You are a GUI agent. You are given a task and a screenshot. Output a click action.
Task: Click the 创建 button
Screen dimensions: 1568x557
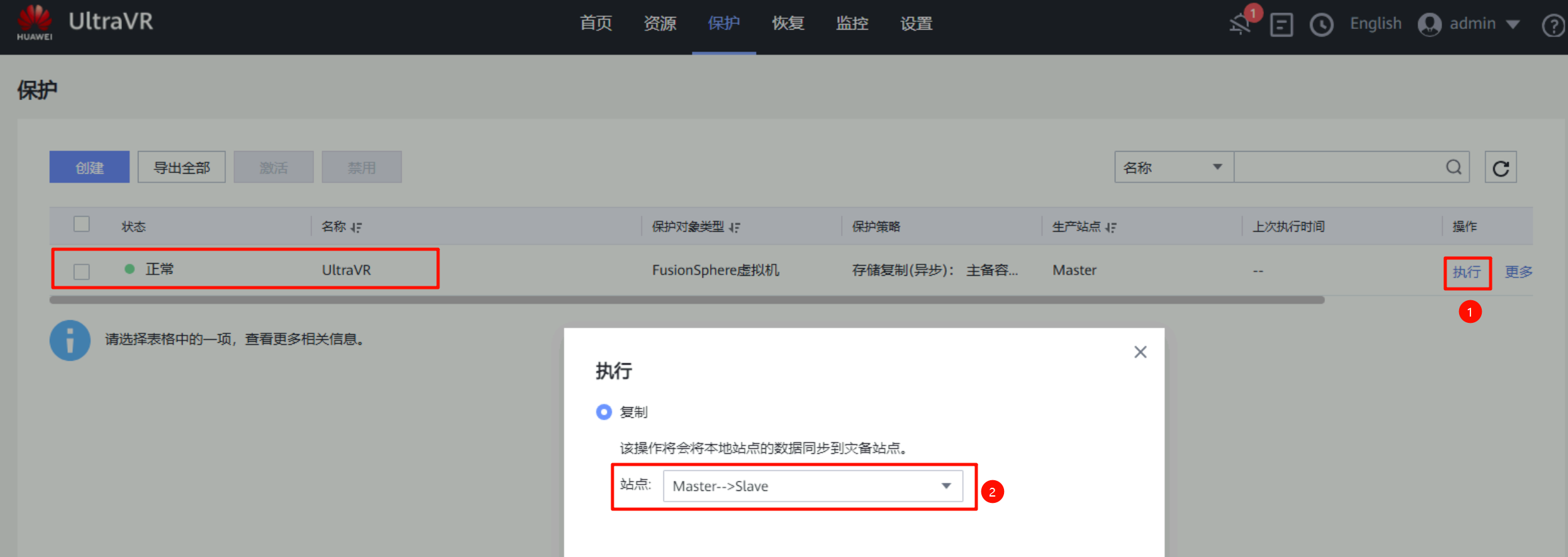pos(89,167)
